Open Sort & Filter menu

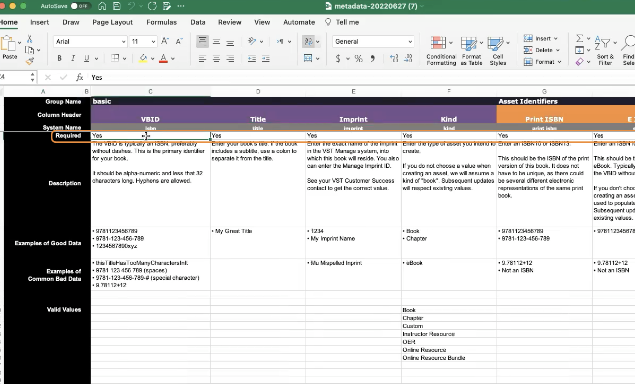click(605, 50)
